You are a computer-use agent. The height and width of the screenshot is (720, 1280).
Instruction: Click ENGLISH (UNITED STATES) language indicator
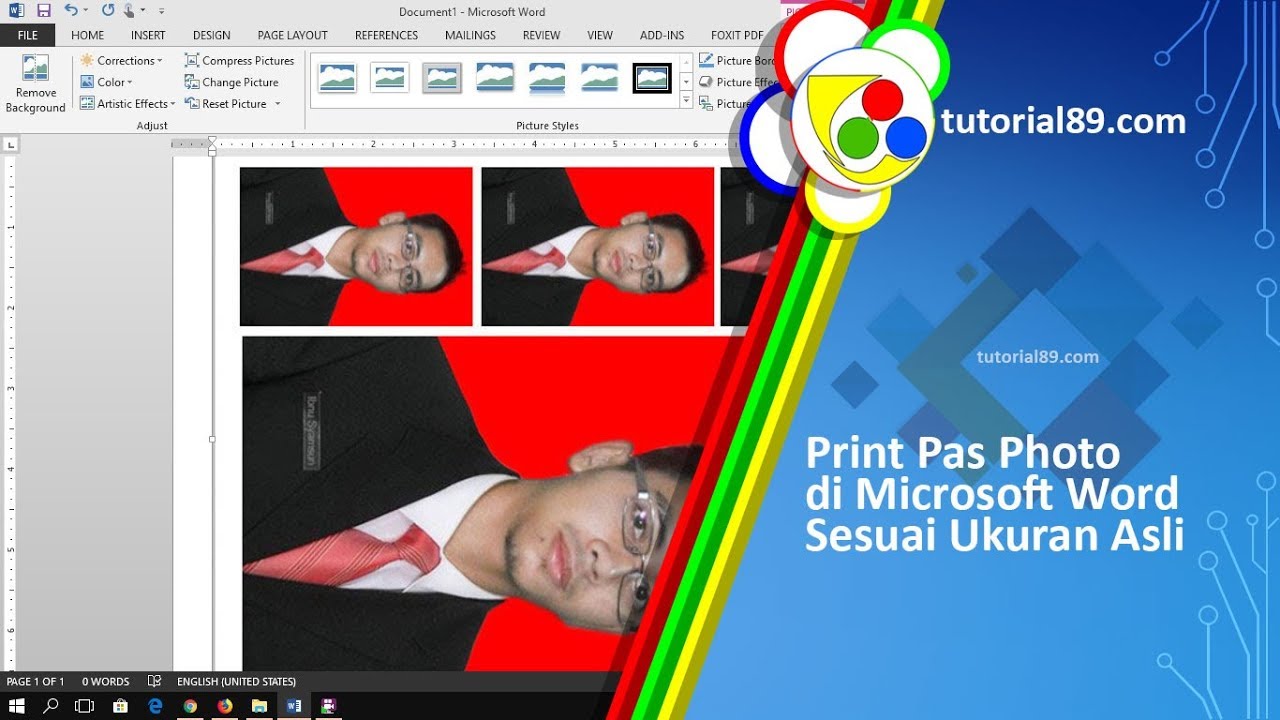236,681
